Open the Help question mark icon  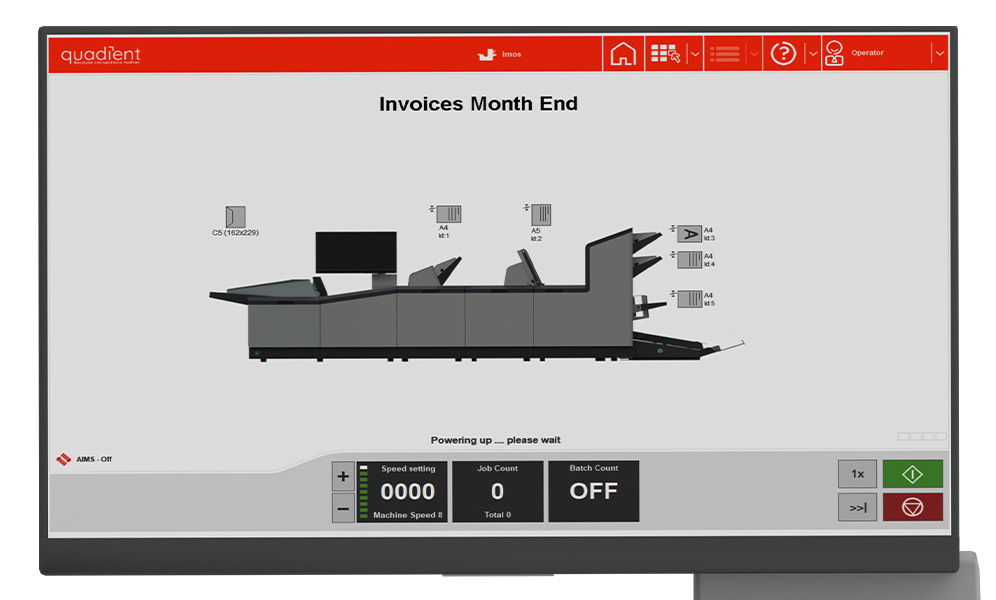(x=783, y=54)
